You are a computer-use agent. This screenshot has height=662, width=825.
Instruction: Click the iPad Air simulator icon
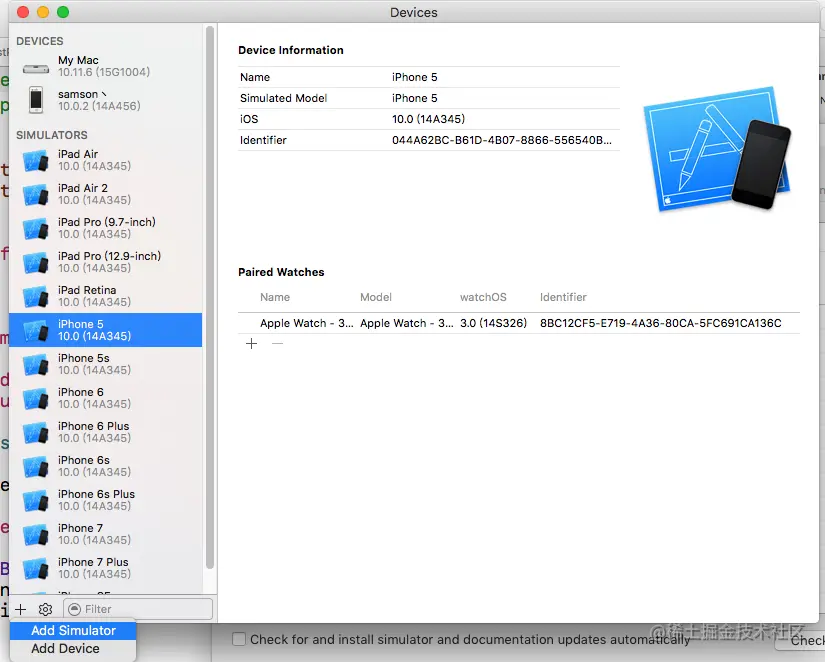tap(36, 161)
